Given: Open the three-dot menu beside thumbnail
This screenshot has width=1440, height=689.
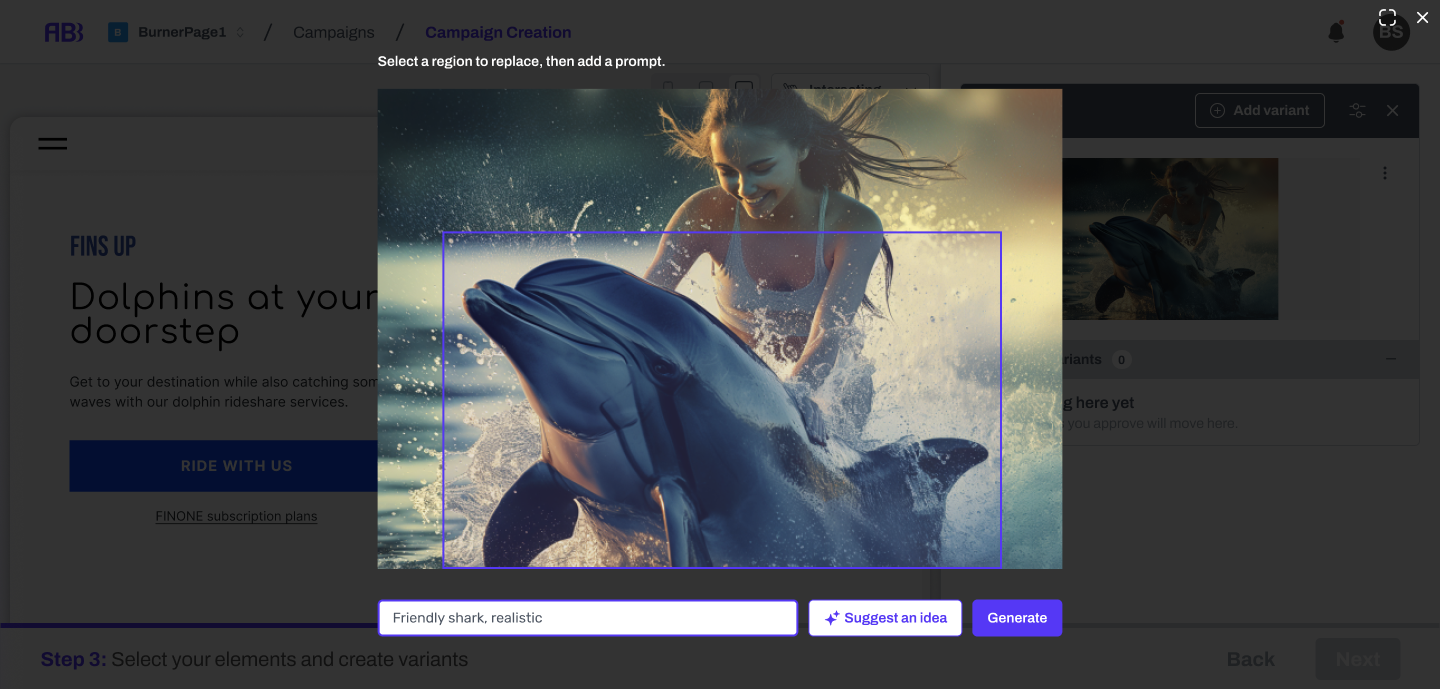Looking at the screenshot, I should 1385,173.
